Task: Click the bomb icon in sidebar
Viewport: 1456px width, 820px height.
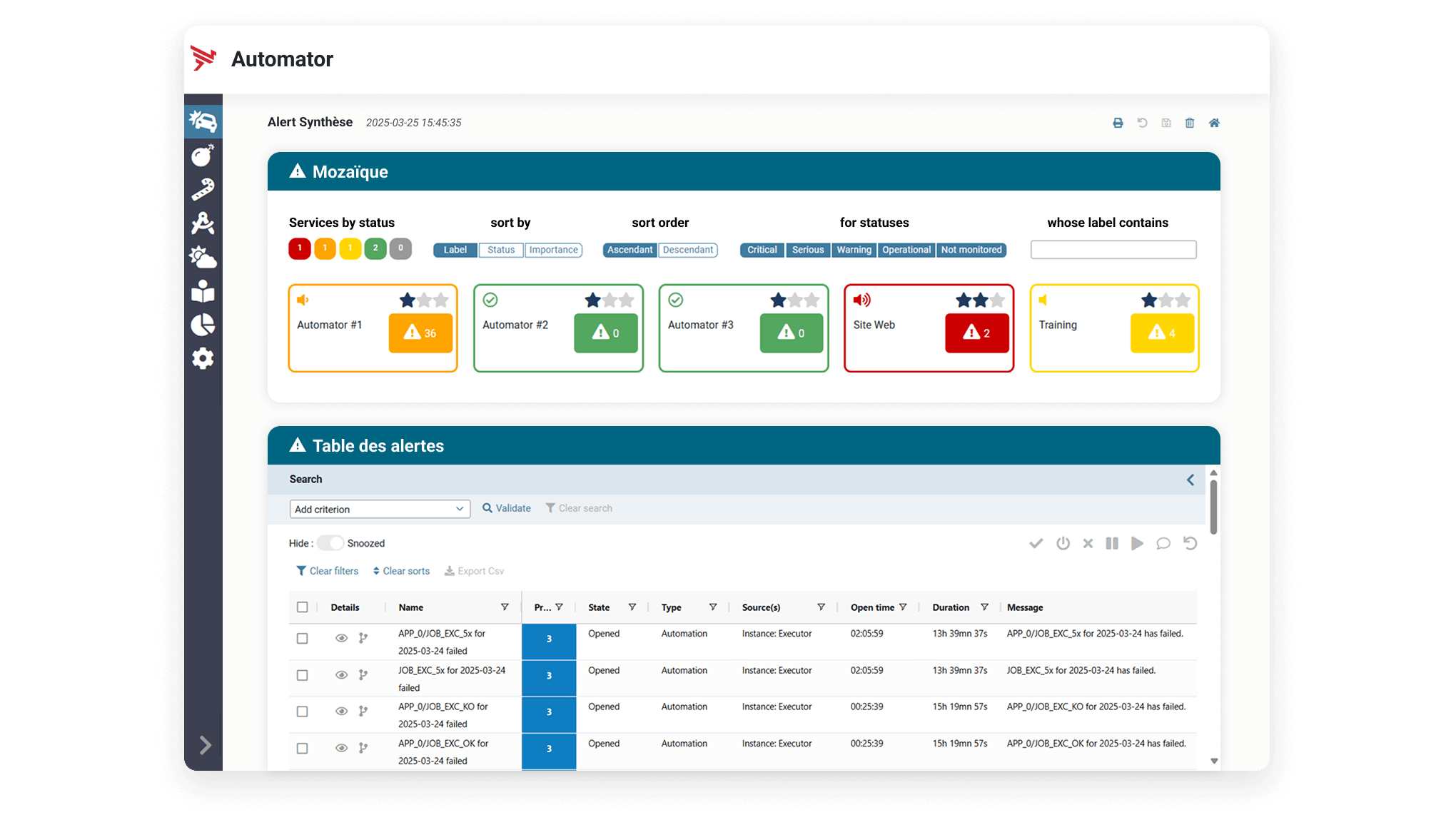Action: pos(203,156)
